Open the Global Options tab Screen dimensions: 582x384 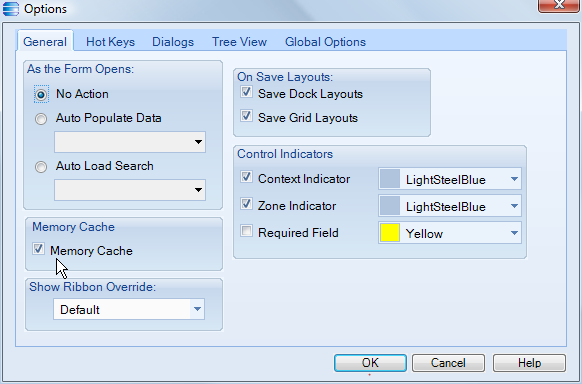(x=325, y=42)
